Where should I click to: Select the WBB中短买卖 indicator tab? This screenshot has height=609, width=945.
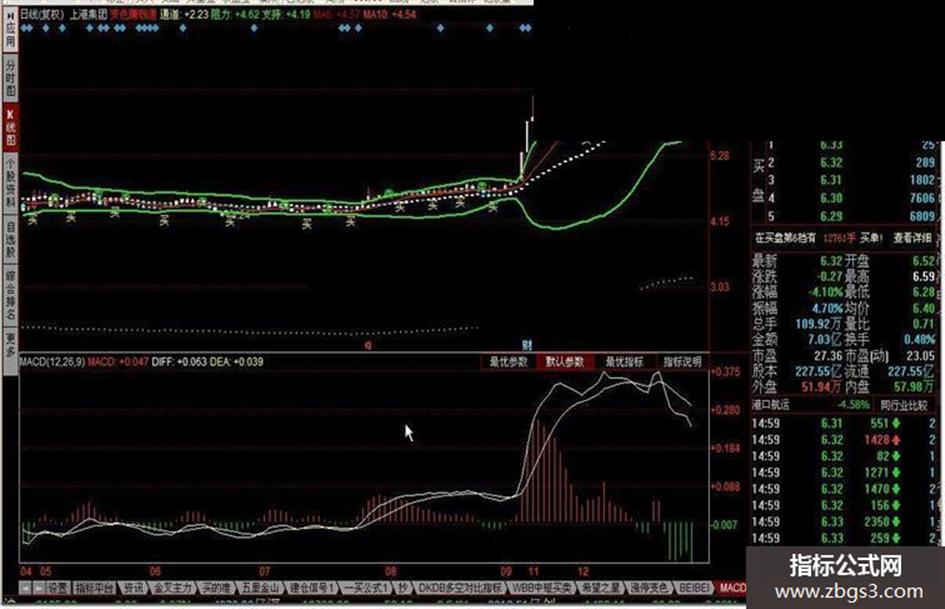[x=541, y=587]
